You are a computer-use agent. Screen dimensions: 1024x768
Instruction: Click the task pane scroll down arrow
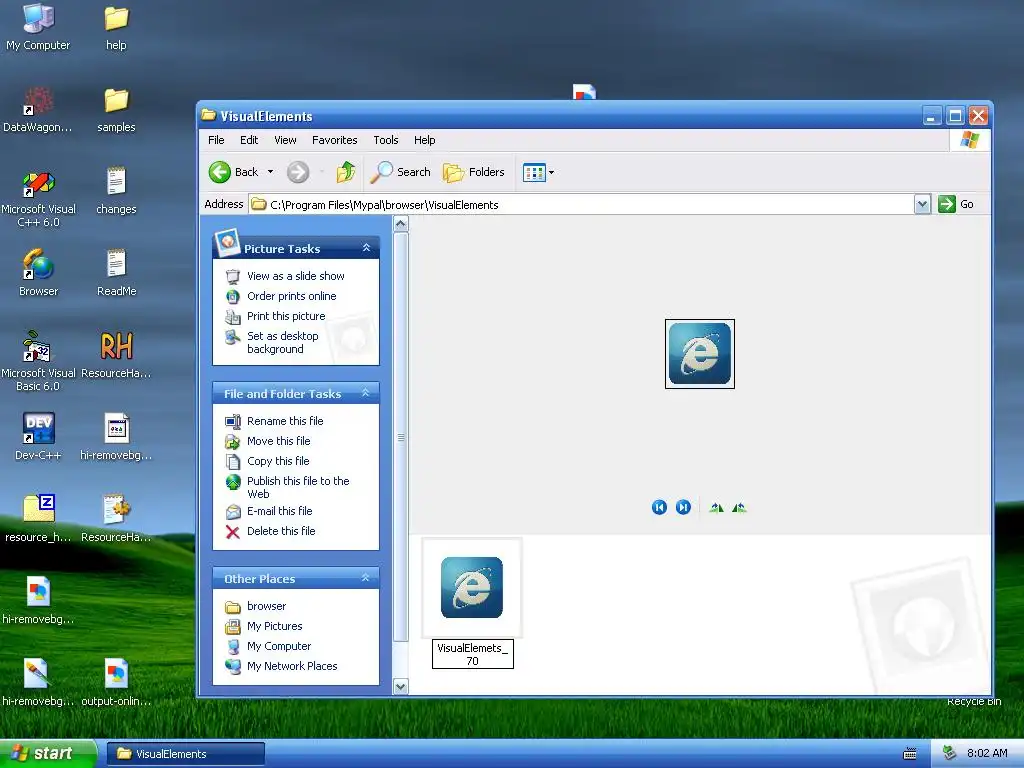coord(401,686)
